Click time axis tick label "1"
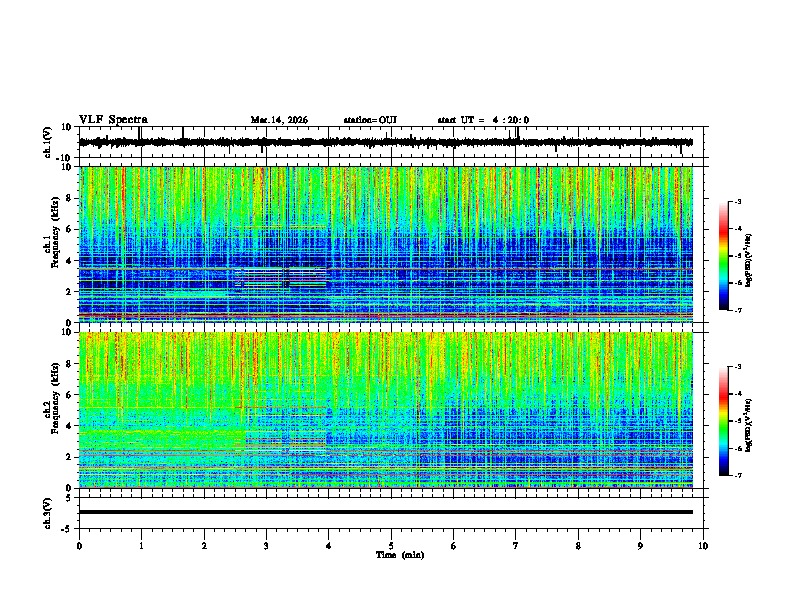Viewport: 792px width, 612px height. 141,546
